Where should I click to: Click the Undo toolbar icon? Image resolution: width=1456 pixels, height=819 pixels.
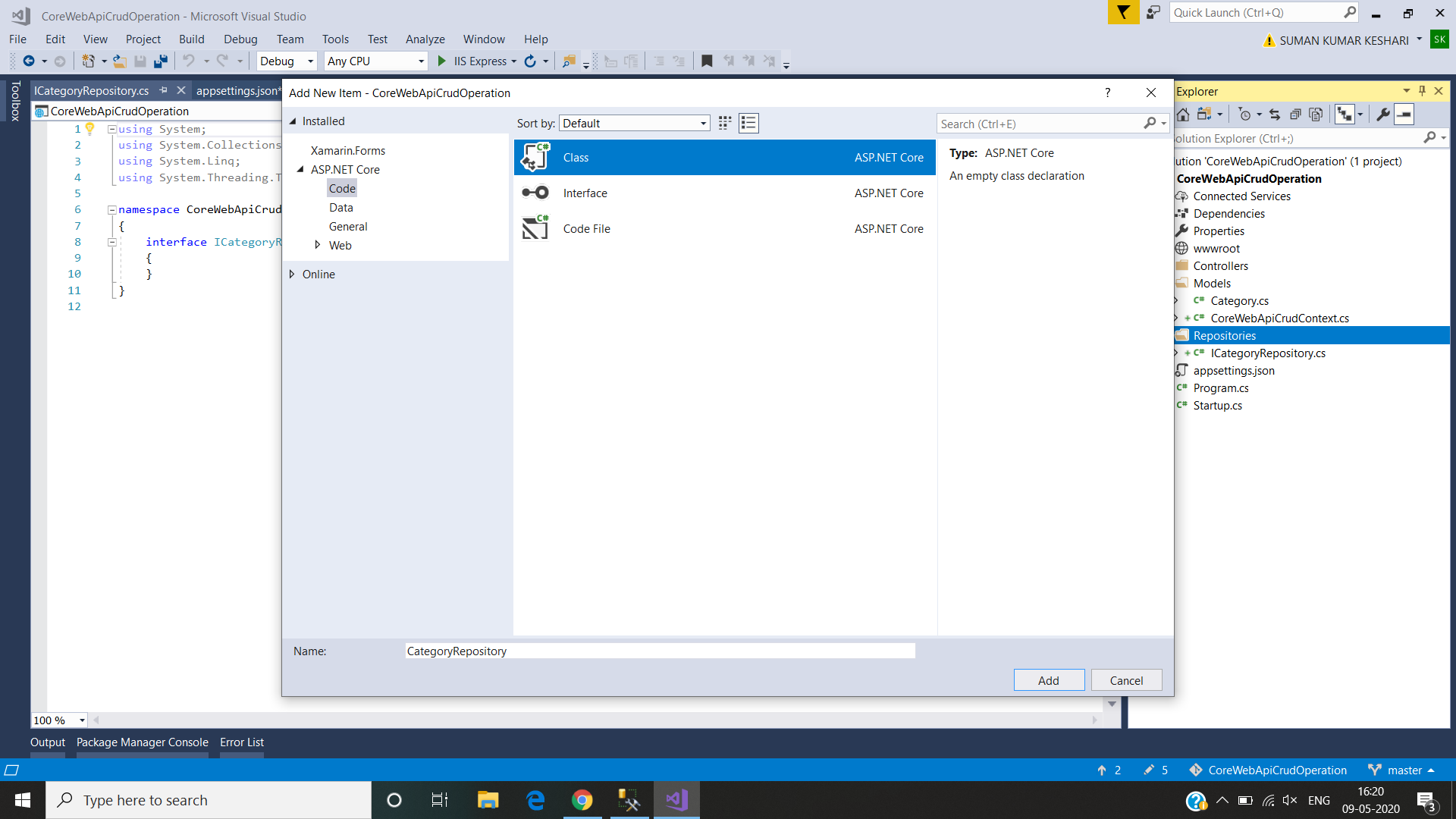[x=188, y=61]
